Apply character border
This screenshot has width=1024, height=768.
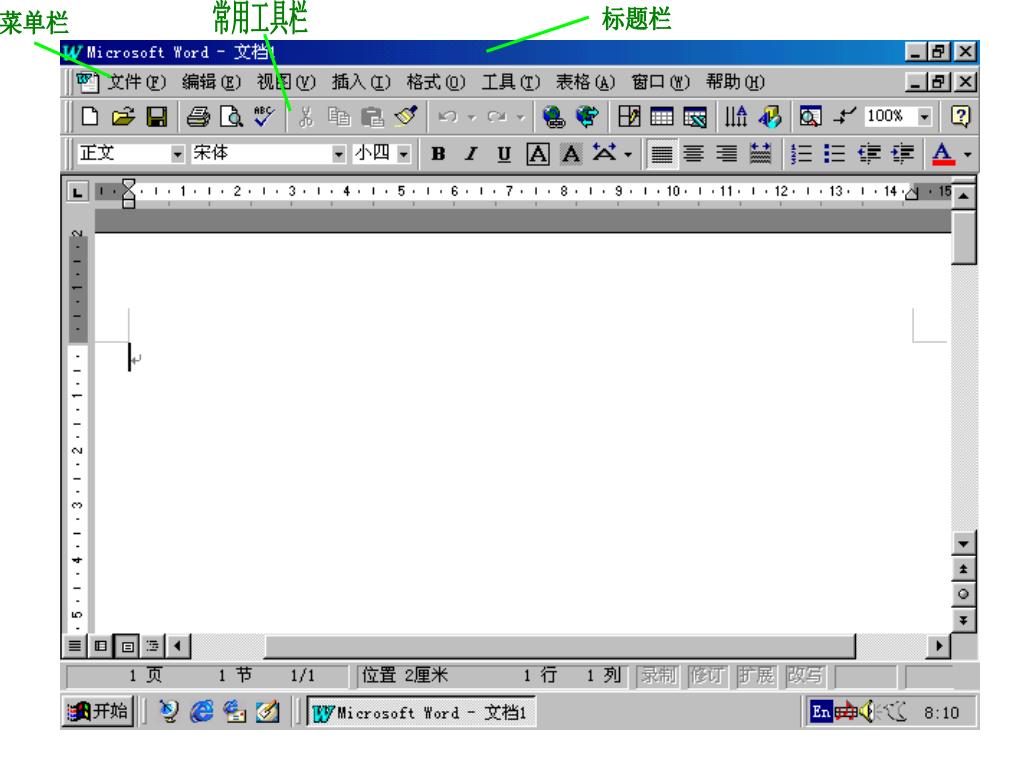pos(537,154)
